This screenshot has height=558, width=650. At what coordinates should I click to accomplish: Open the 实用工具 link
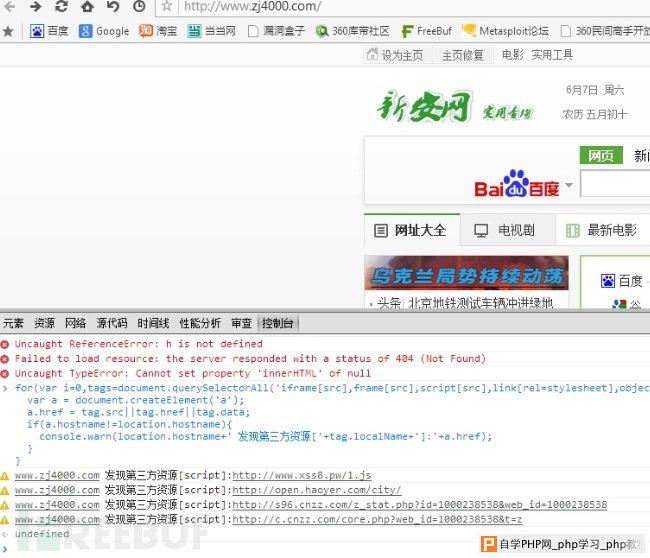click(552, 55)
